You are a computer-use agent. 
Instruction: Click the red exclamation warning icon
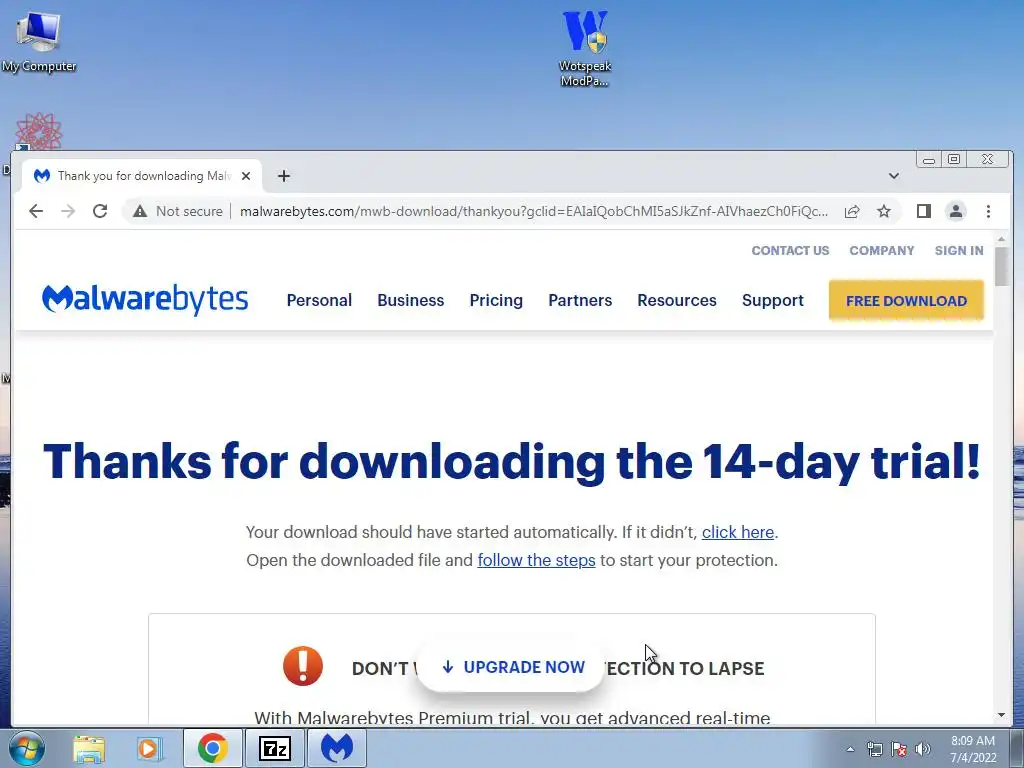coord(302,666)
